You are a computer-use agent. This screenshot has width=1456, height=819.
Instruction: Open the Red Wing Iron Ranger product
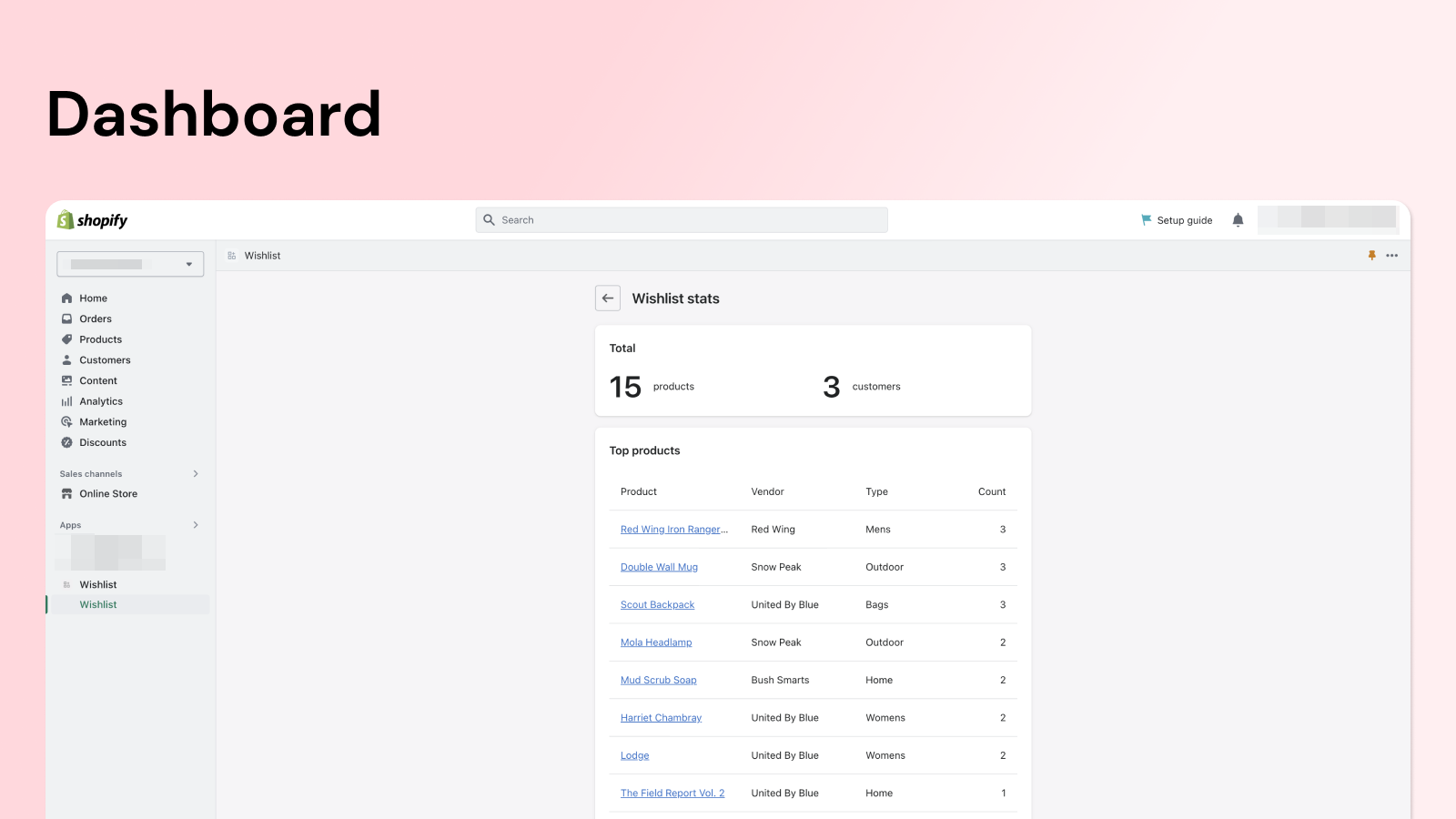673,529
